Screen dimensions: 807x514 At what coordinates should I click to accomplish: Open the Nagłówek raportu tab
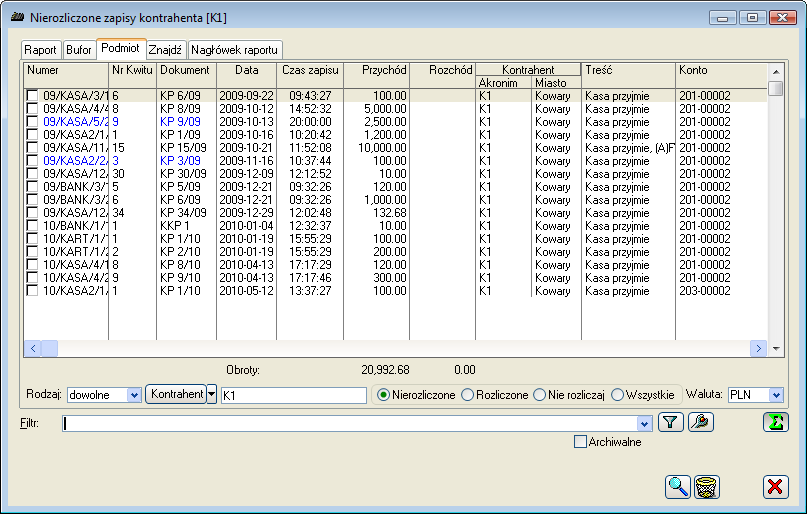(235, 50)
